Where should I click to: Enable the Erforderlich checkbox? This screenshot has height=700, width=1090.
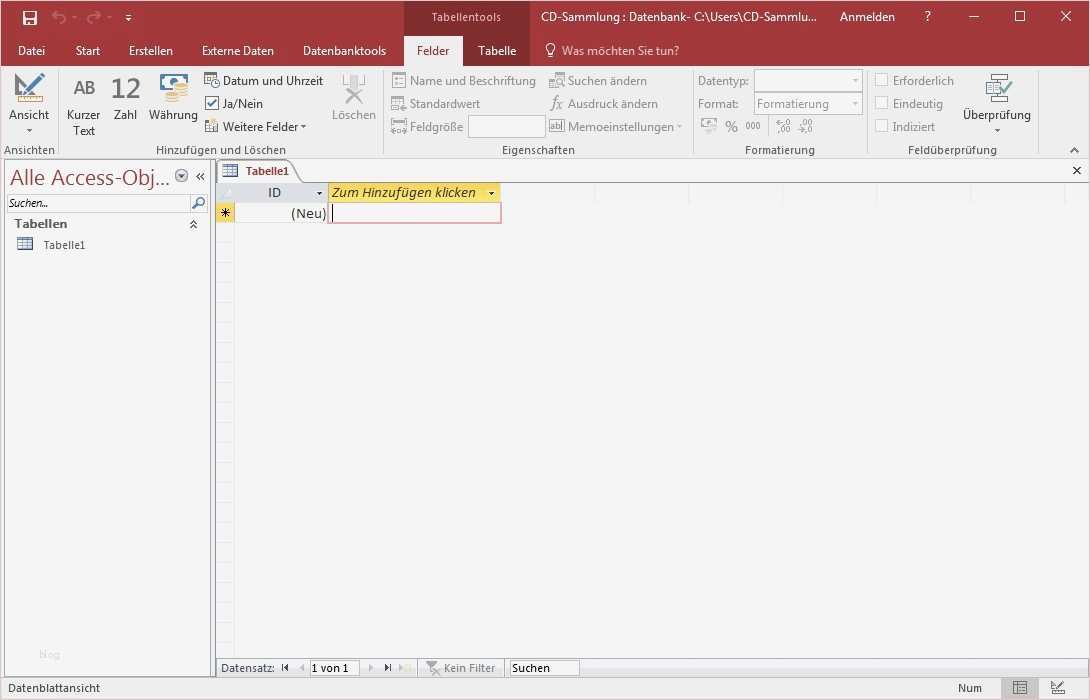click(884, 80)
